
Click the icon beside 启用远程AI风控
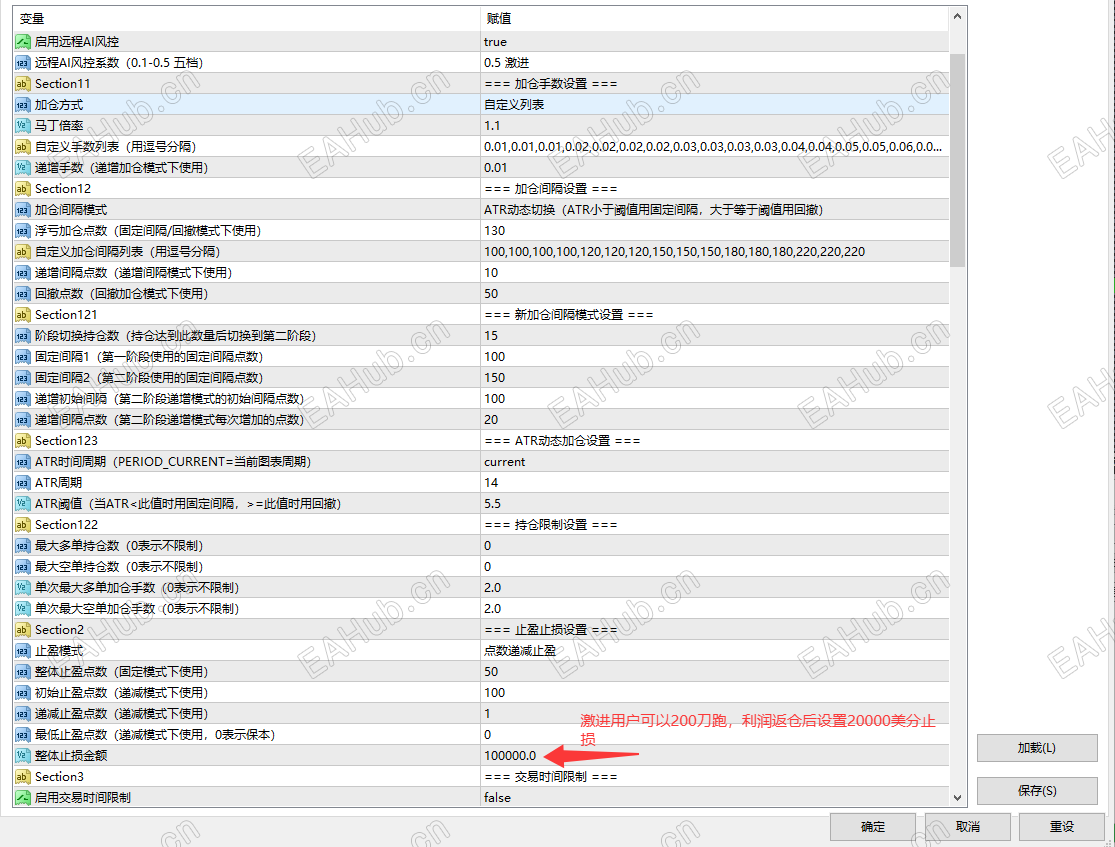click(23, 42)
